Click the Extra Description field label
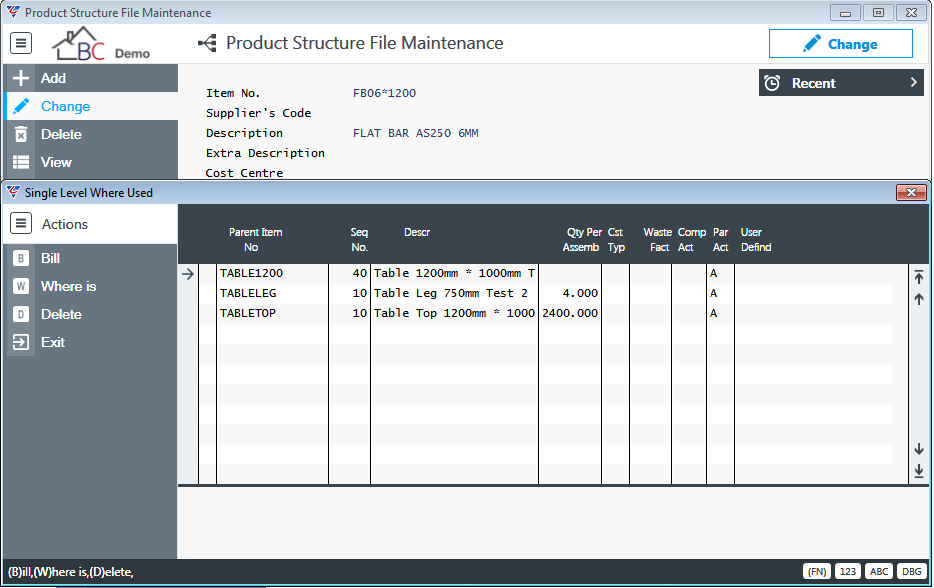Image resolution: width=934 pixels, height=588 pixels. 265,153
